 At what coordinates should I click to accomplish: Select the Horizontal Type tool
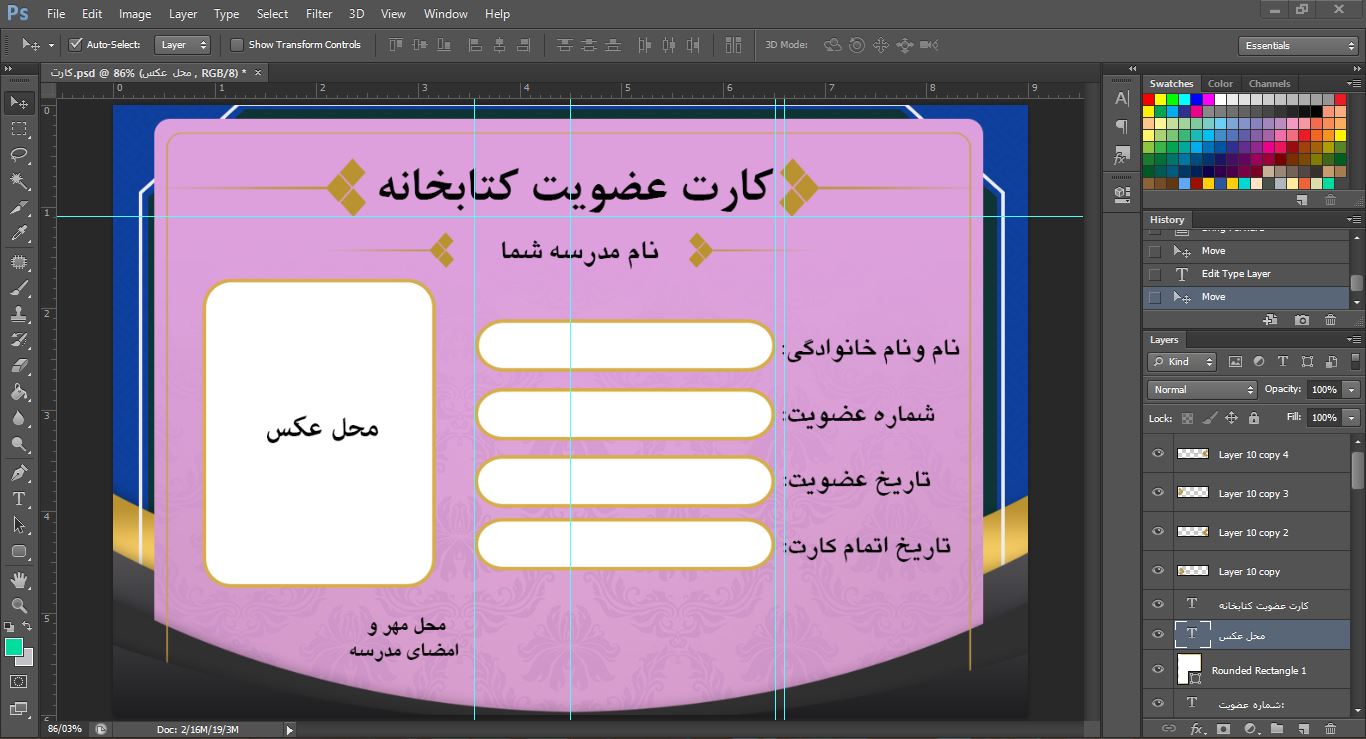click(x=19, y=498)
